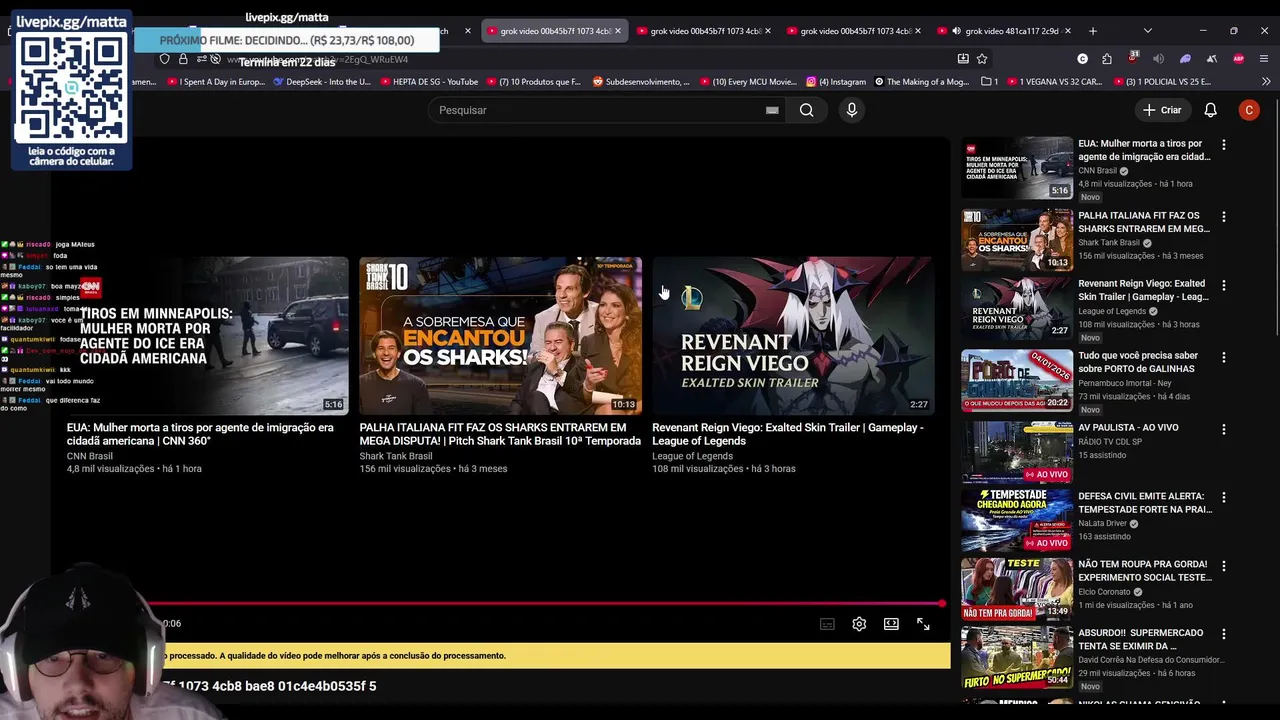Open the Instagram bookmark

836,82
